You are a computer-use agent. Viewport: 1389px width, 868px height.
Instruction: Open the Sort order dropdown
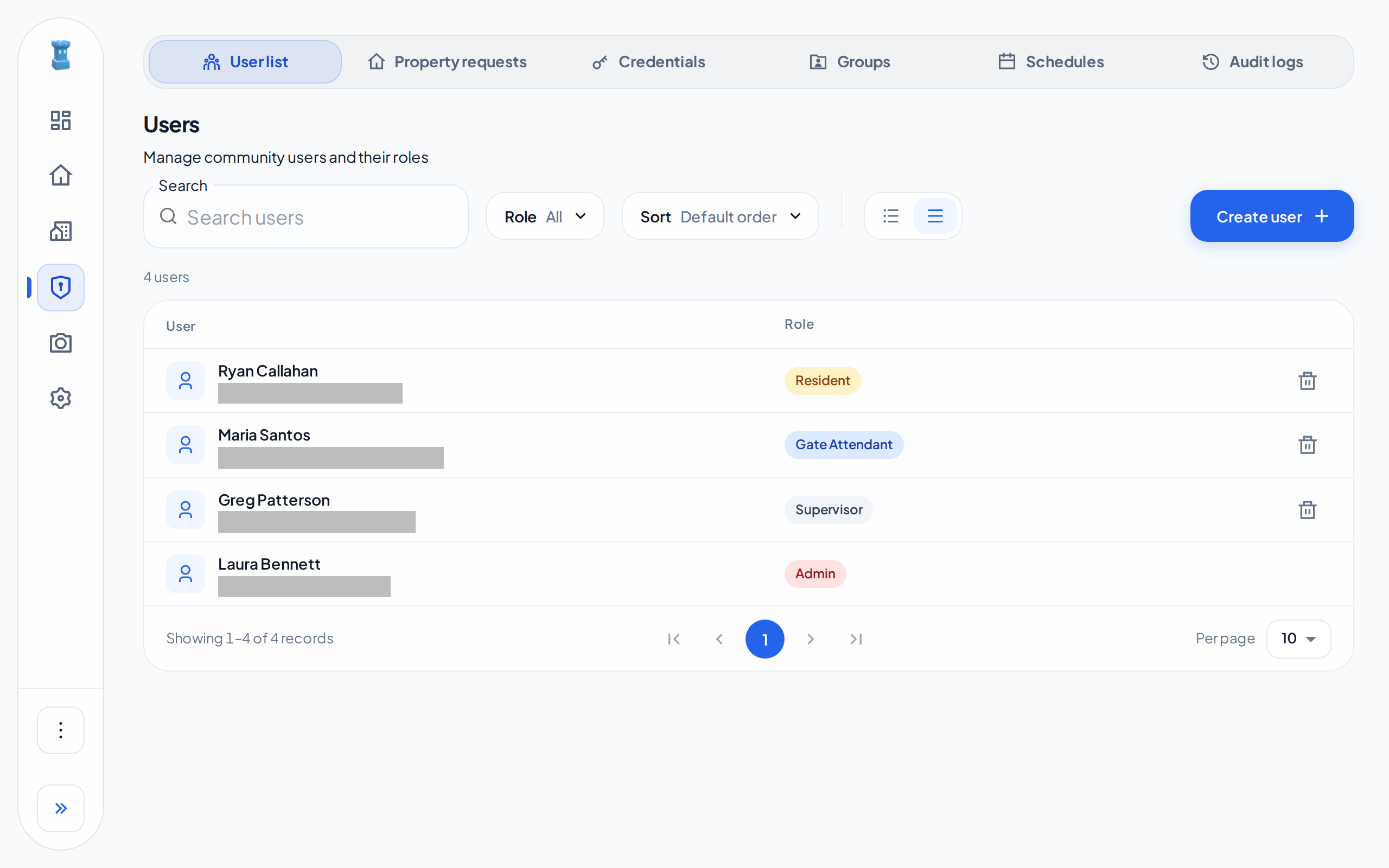pos(721,216)
